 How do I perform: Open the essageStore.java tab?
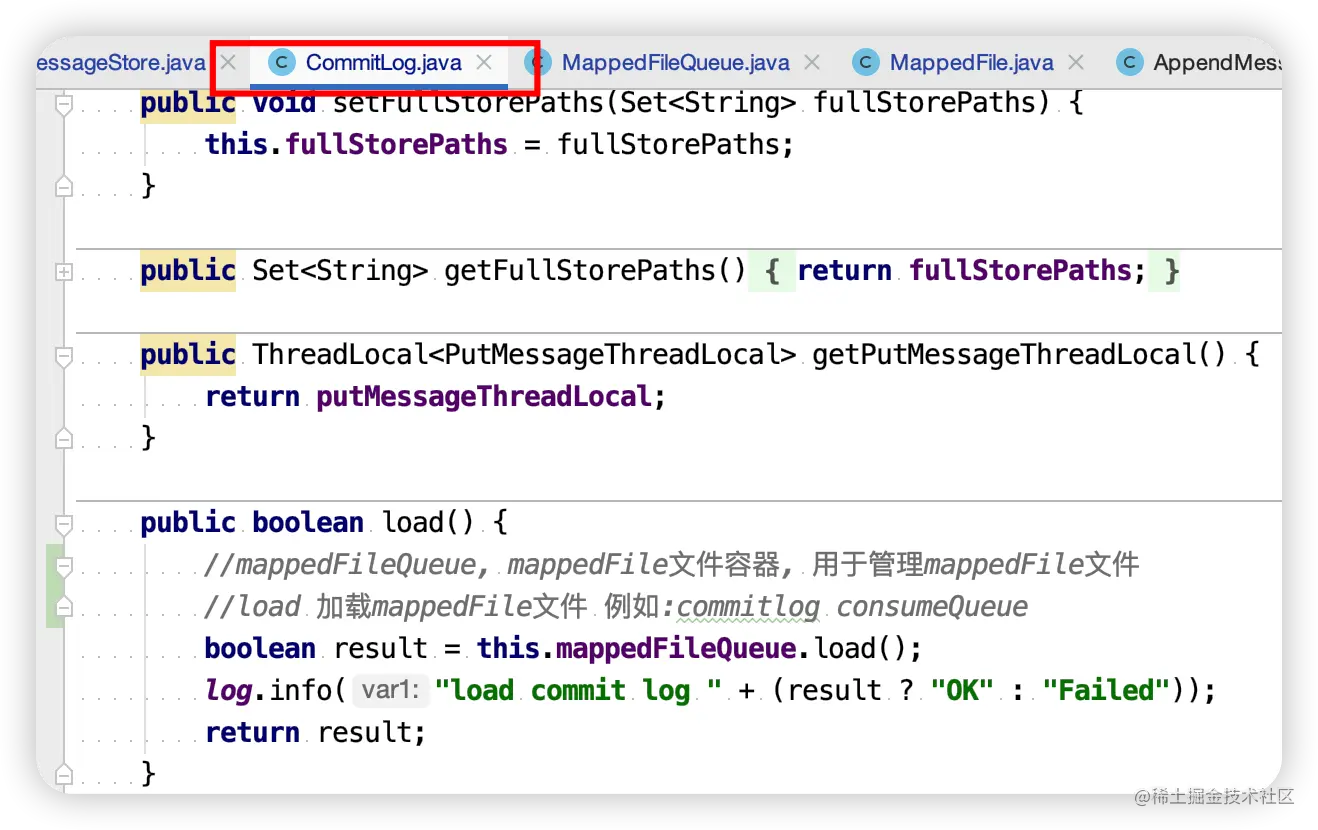pos(121,63)
